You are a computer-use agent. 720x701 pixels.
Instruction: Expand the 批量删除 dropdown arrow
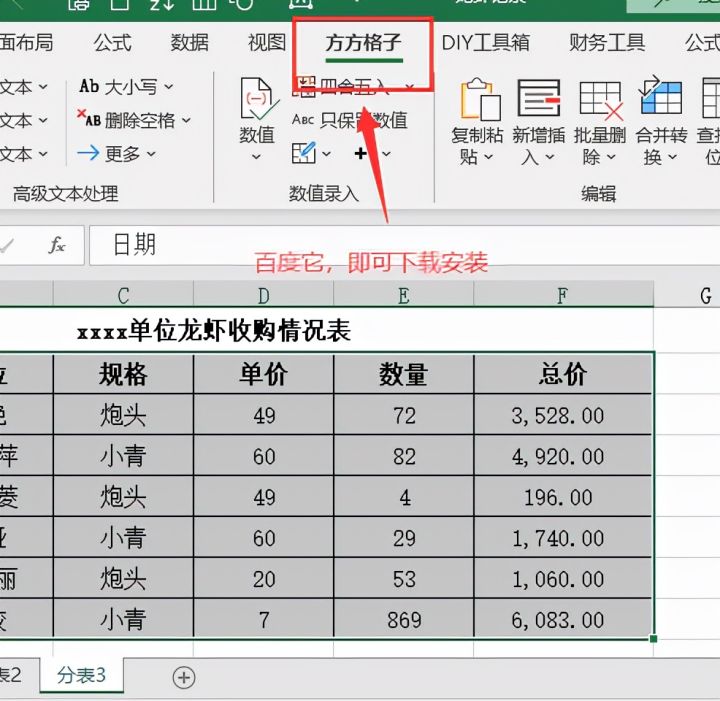tap(611, 157)
